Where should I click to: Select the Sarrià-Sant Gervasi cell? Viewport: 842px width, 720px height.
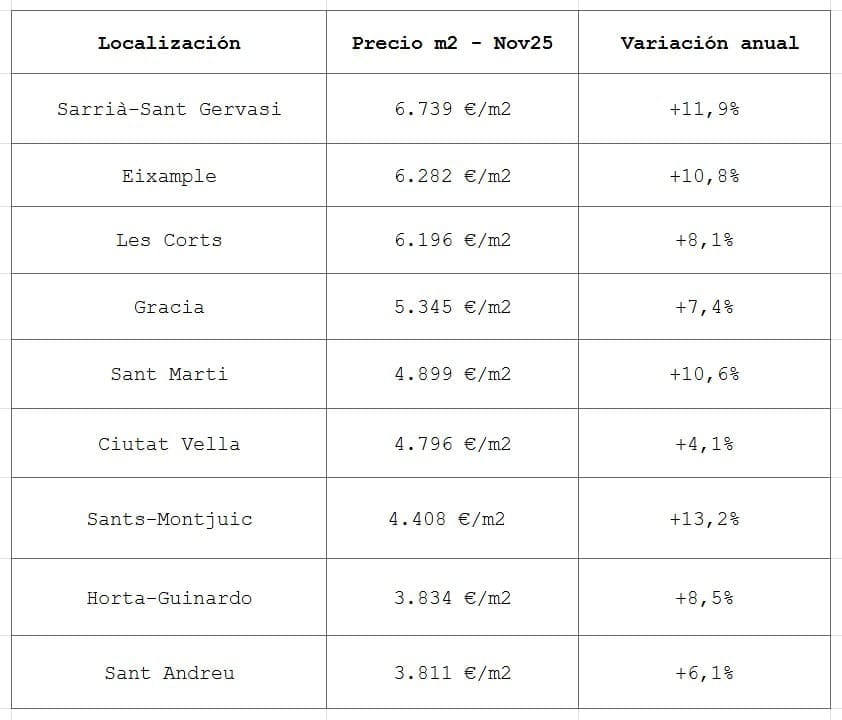169,109
